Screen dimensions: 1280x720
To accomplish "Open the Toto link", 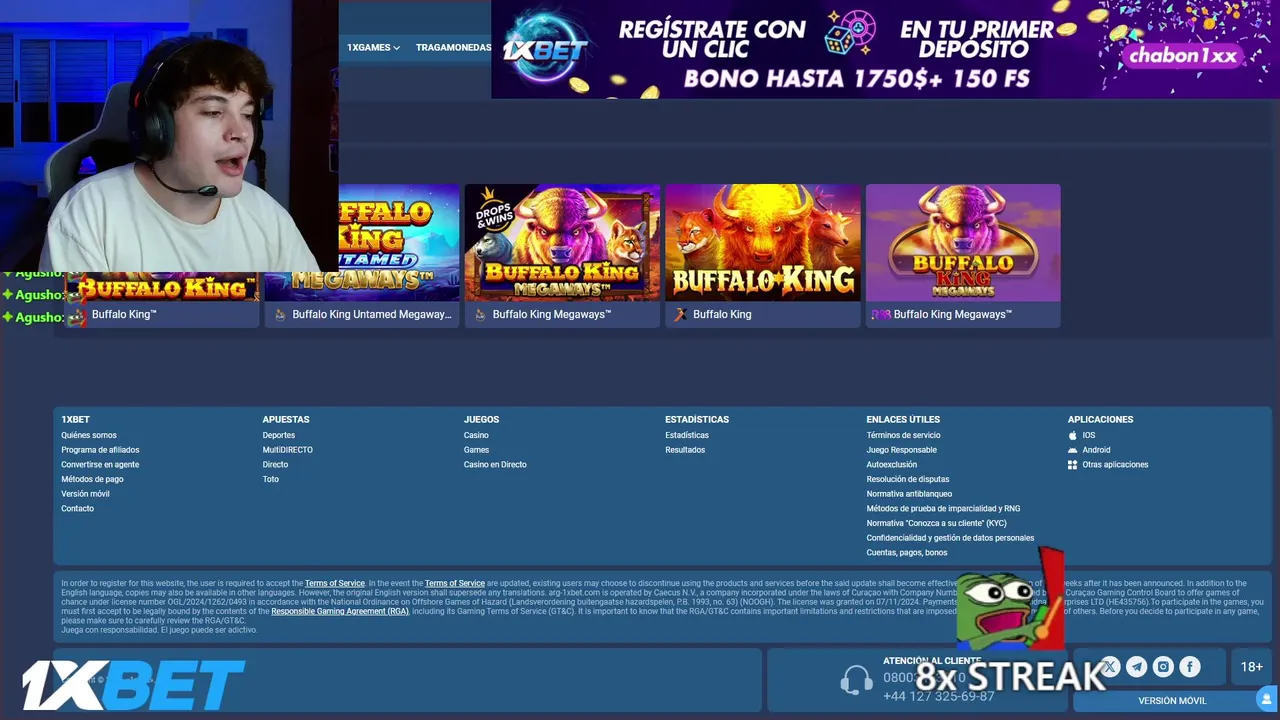I will pos(271,479).
